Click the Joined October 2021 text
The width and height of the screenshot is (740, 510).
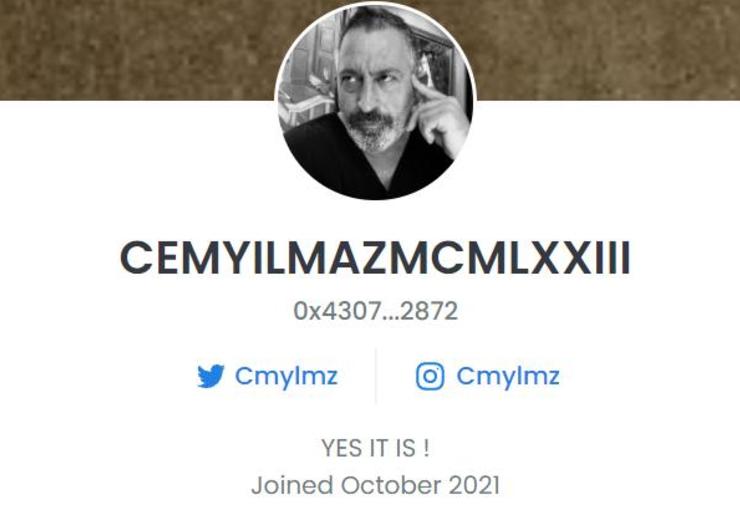tap(375, 485)
